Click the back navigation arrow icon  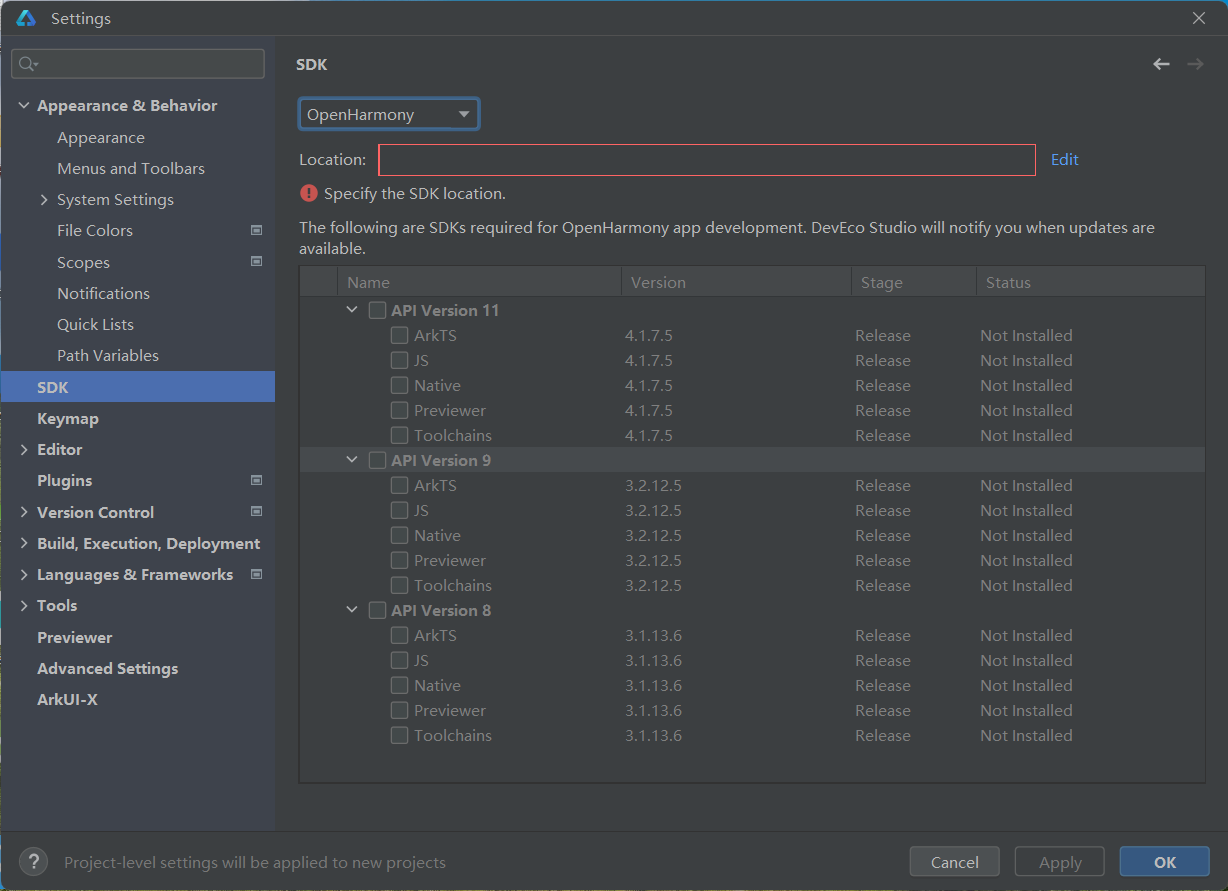(x=1161, y=64)
